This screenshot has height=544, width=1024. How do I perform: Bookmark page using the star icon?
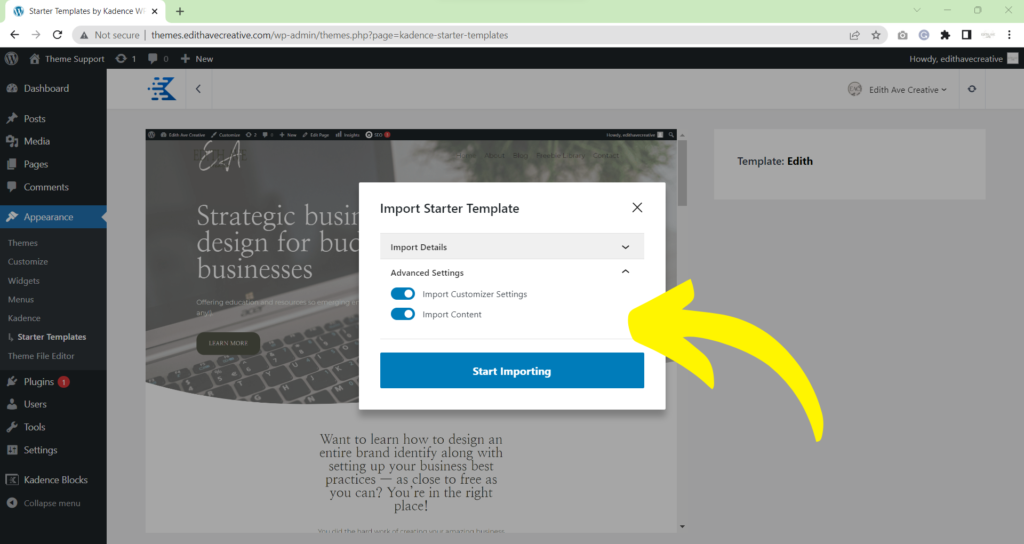point(876,34)
